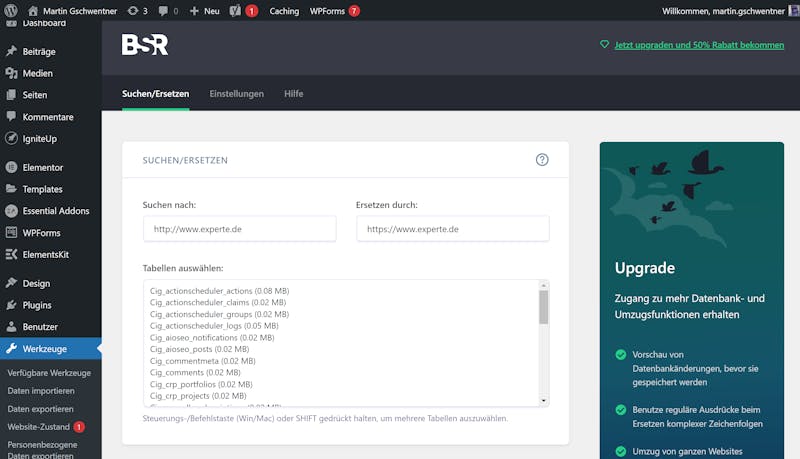
Task: Click the Plugins plug icon
Action: [11, 305]
